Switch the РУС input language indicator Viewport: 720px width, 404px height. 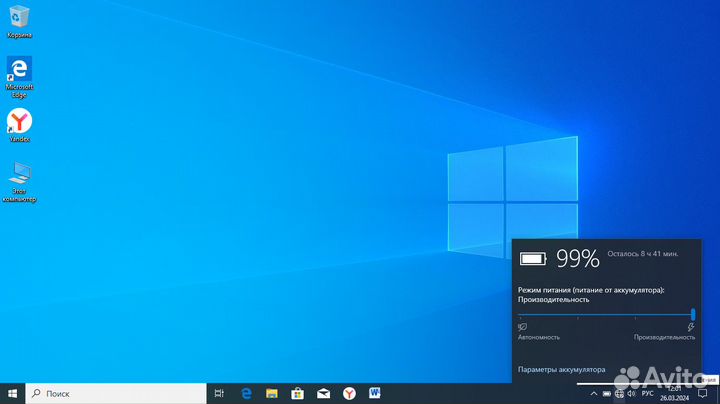(647, 394)
